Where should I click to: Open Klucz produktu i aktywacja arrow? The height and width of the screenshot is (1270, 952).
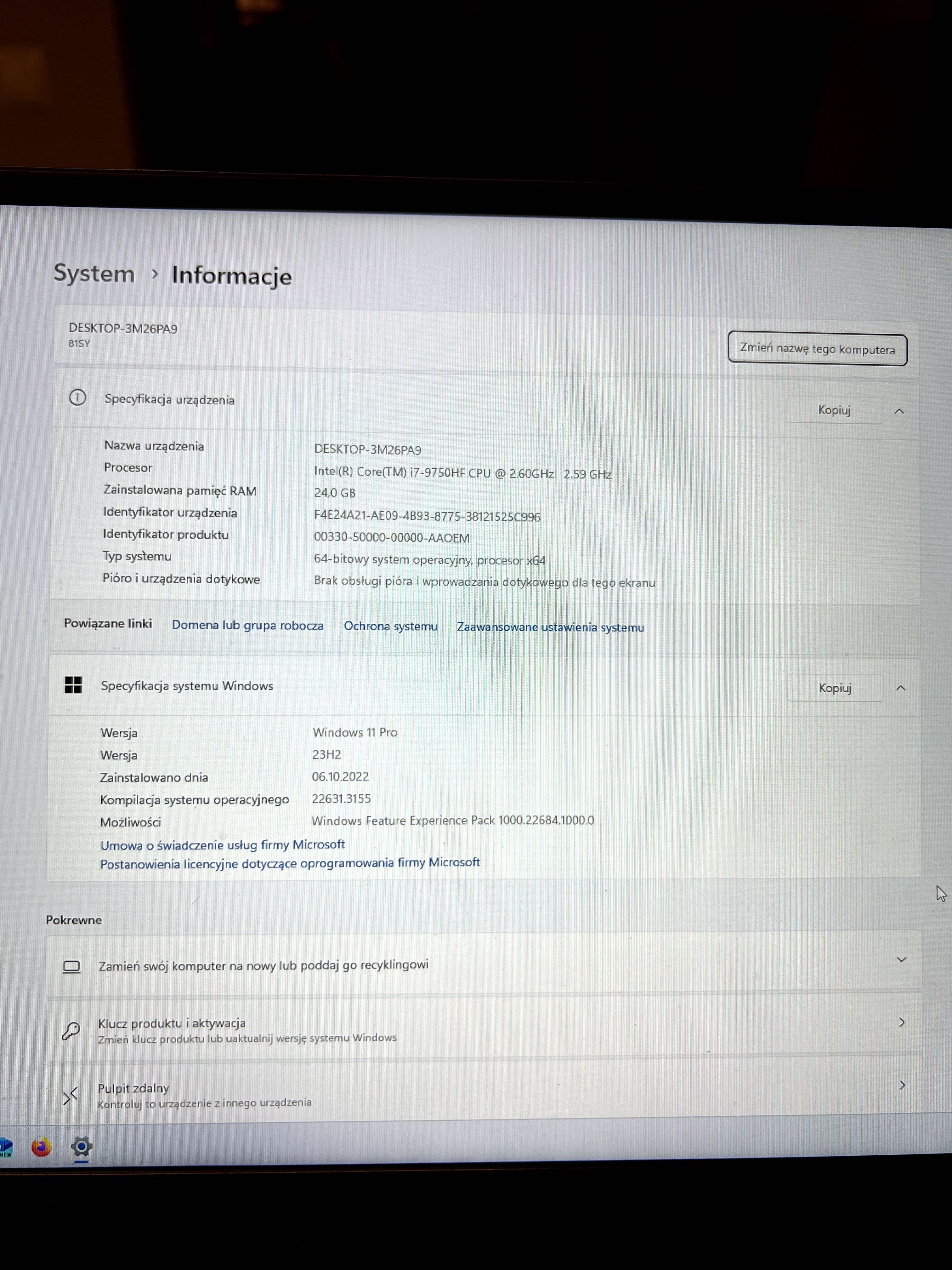tap(902, 1022)
